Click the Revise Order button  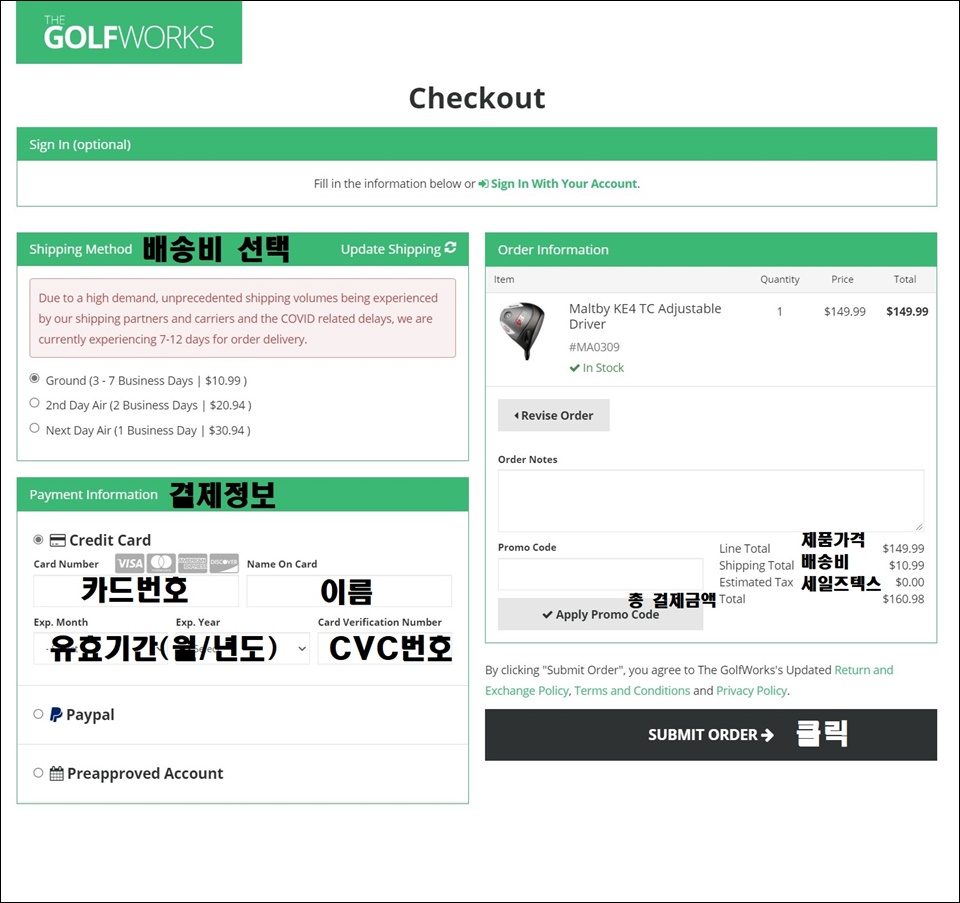tap(553, 415)
